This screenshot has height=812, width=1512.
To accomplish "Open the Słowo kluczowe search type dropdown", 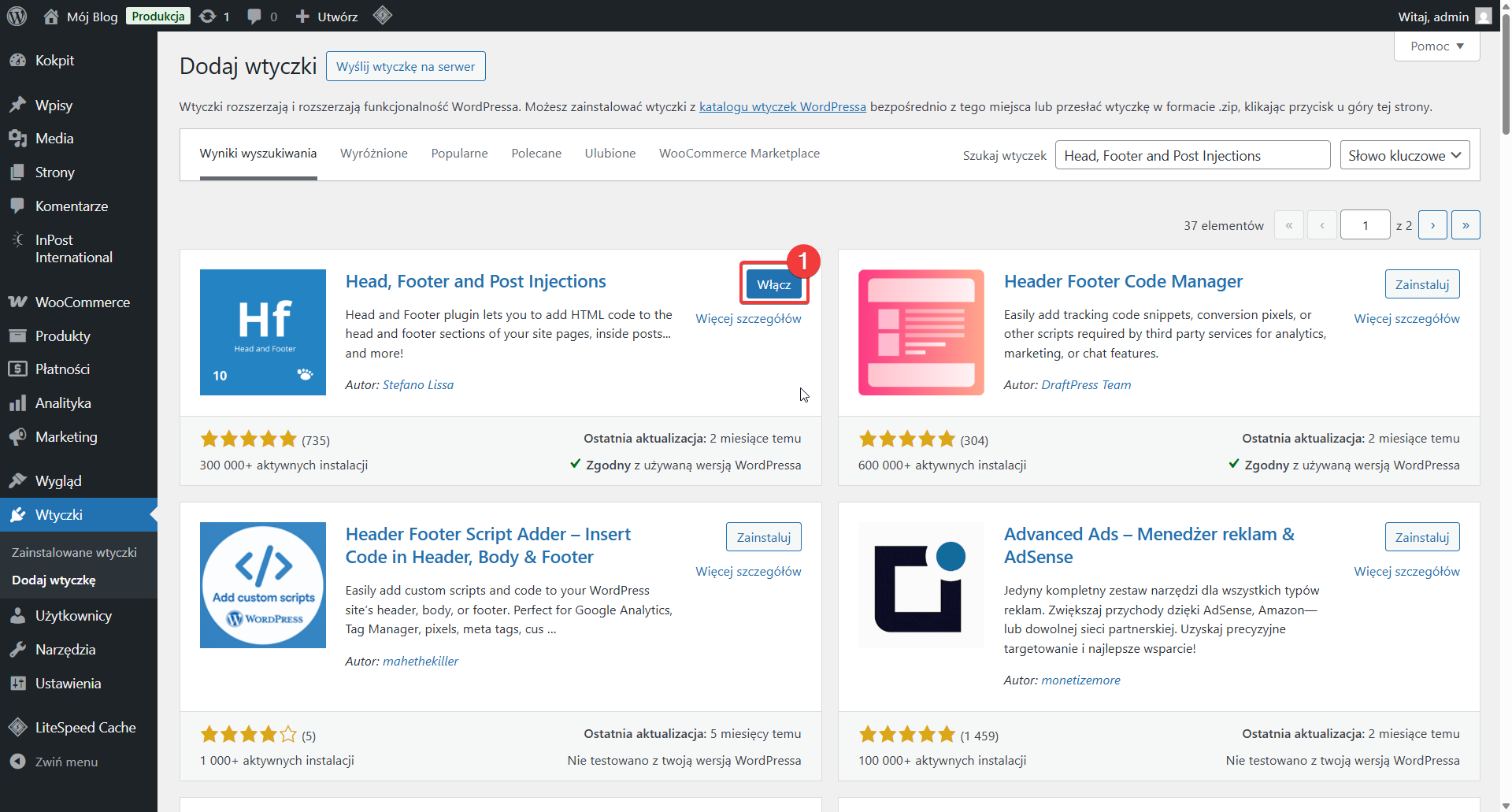I will tap(1405, 155).
